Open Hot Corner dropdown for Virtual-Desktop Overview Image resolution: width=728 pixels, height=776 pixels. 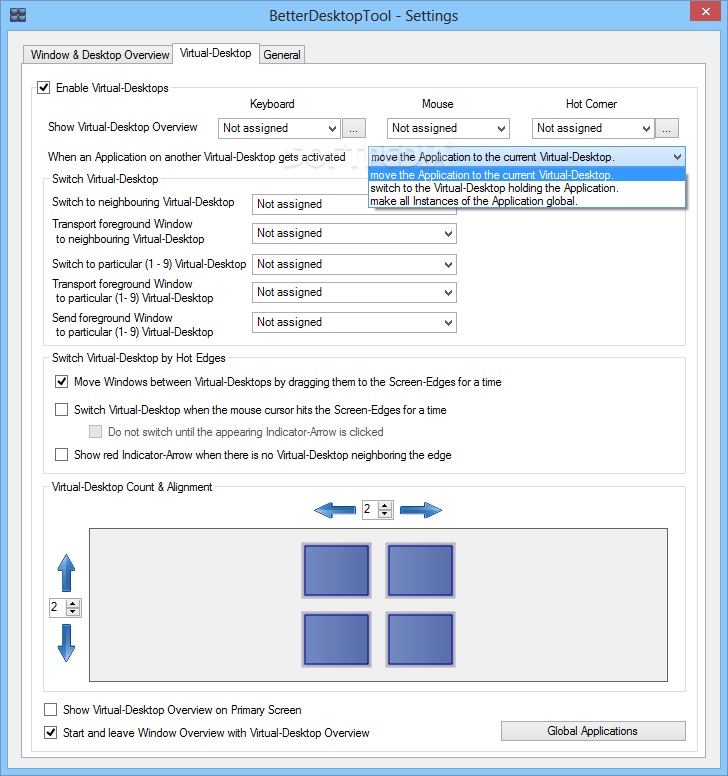coord(593,128)
